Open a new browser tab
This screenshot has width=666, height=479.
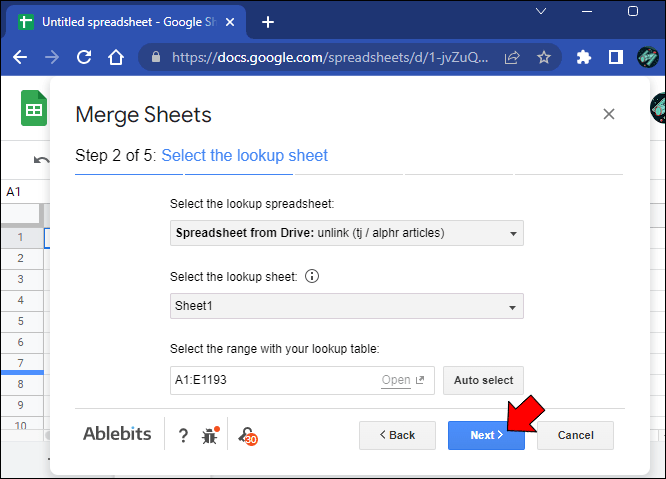(x=268, y=21)
